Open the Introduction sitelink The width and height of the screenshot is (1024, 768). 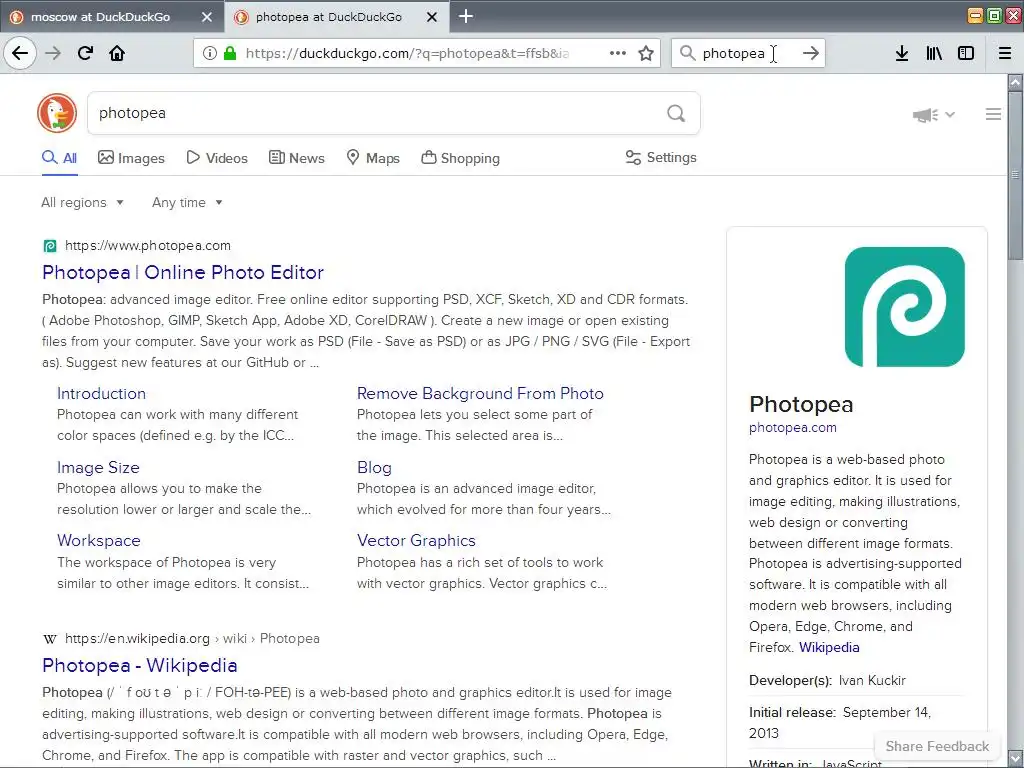coord(101,393)
